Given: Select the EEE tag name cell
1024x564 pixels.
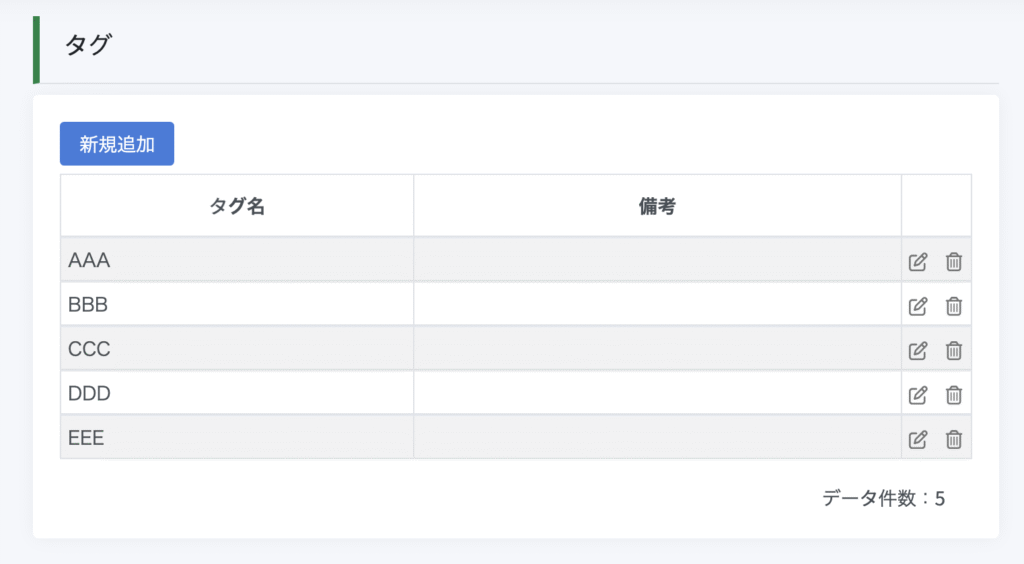Looking at the screenshot, I should click(237, 437).
